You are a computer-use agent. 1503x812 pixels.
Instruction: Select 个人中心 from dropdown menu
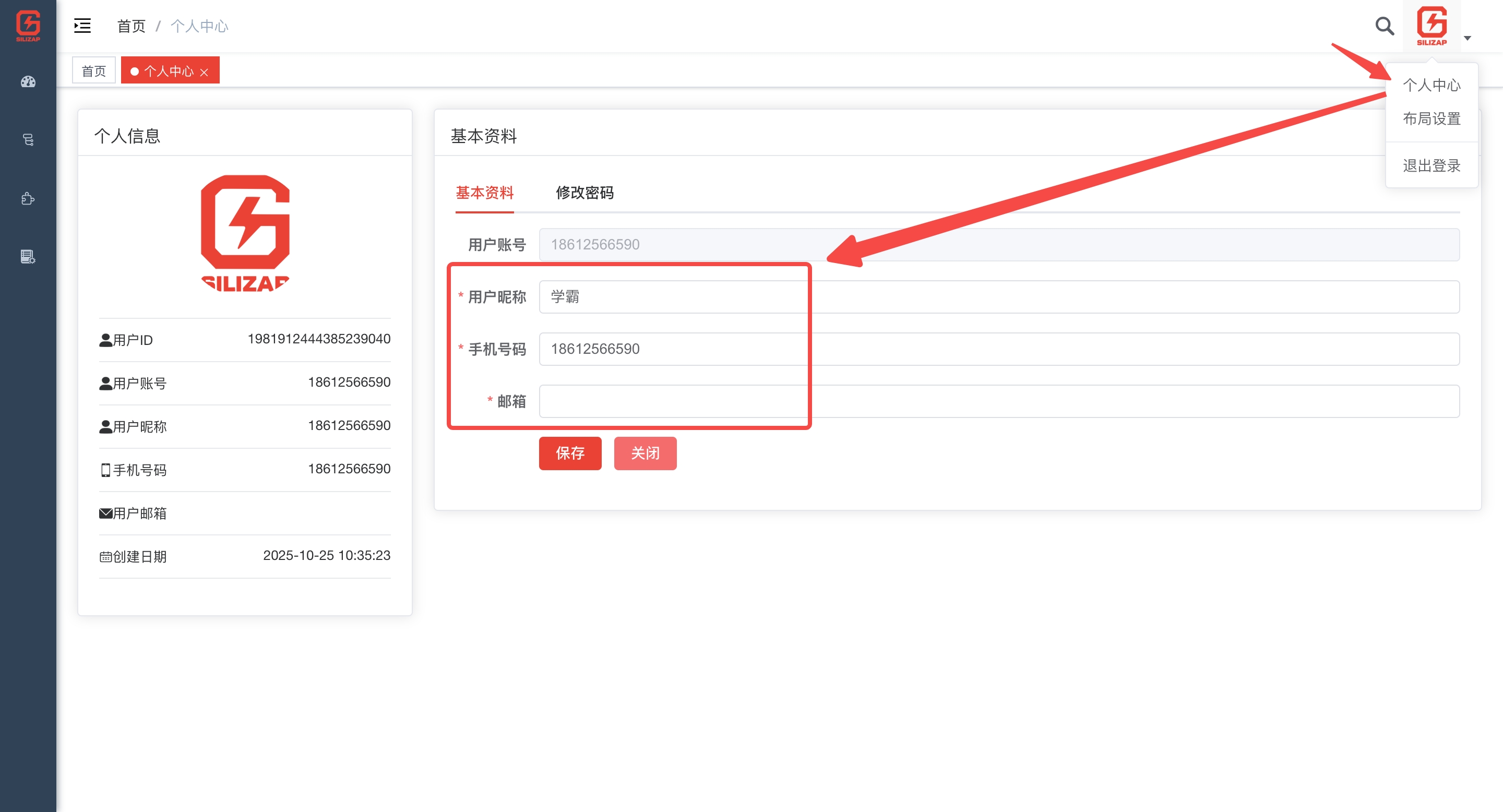[x=1431, y=85]
